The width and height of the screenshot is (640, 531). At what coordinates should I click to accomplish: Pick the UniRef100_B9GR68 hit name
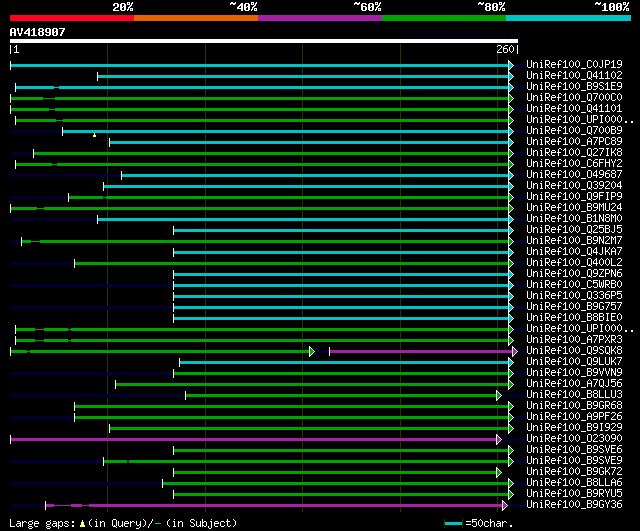[574, 406]
